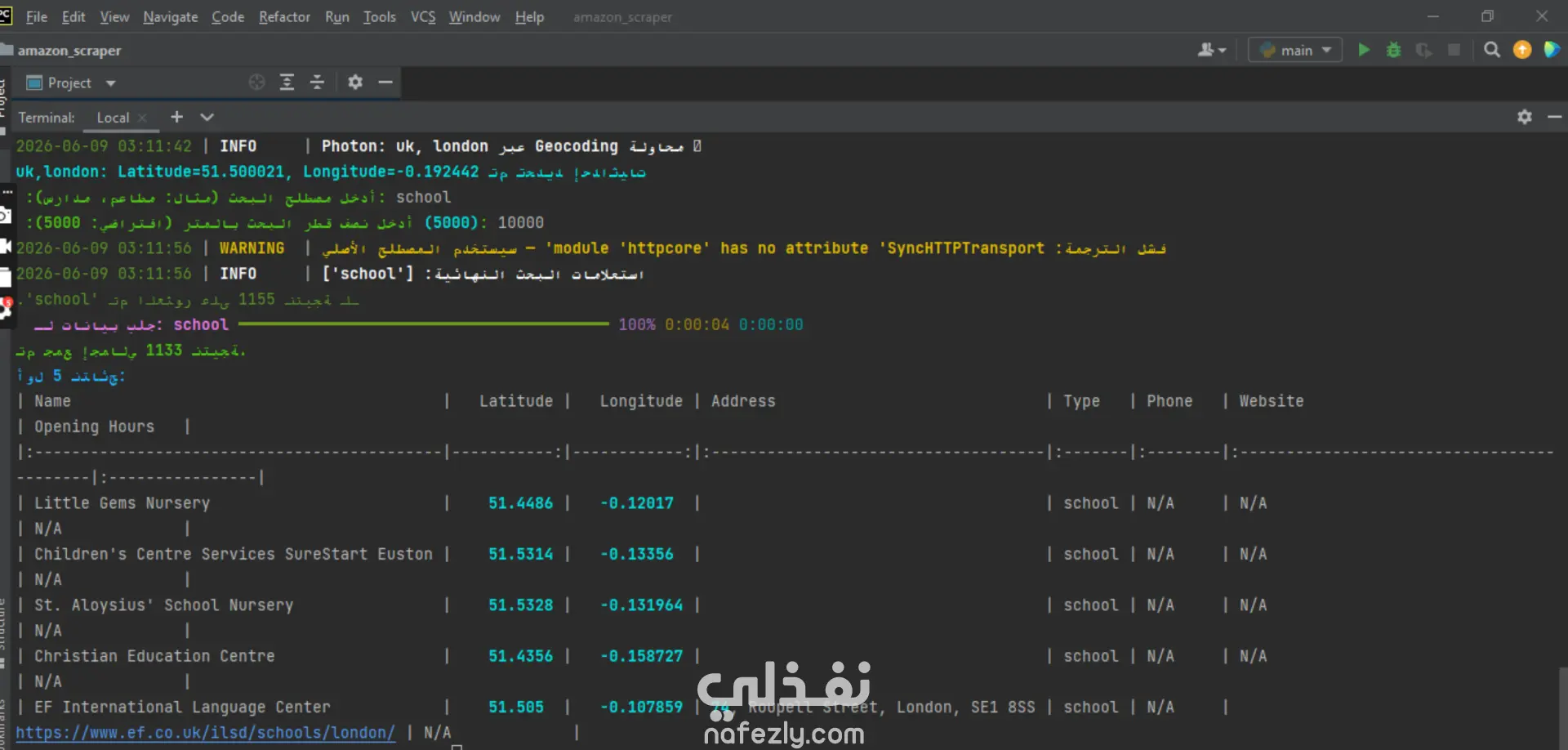Hide the Project panel with minus icon
Screen dimensions: 1568x750
pos(385,82)
